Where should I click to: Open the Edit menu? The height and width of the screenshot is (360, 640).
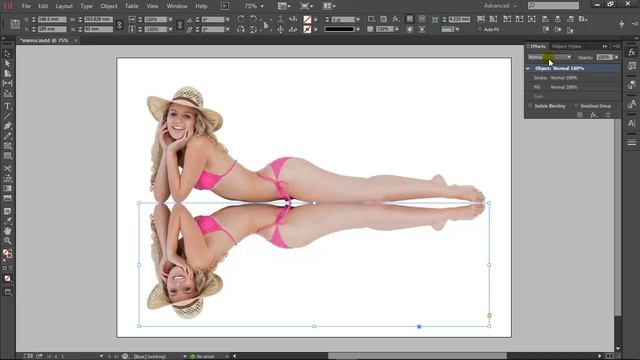point(43,6)
